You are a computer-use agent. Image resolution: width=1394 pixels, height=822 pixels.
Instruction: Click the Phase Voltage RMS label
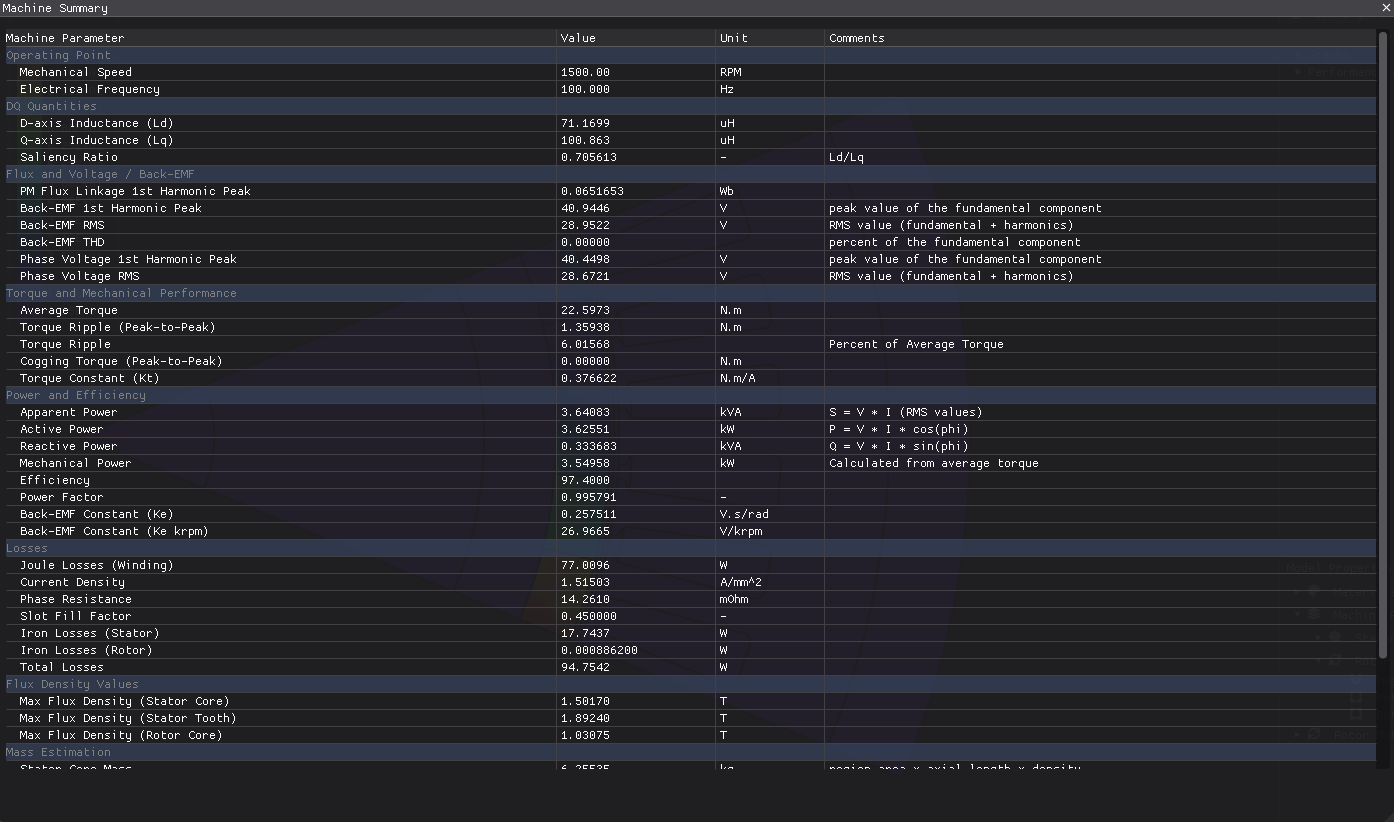tap(80, 276)
